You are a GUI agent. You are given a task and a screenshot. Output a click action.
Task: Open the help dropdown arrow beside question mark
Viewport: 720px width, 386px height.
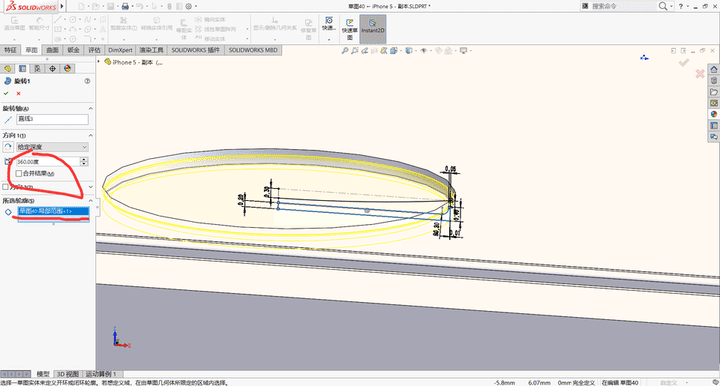coord(687,6)
